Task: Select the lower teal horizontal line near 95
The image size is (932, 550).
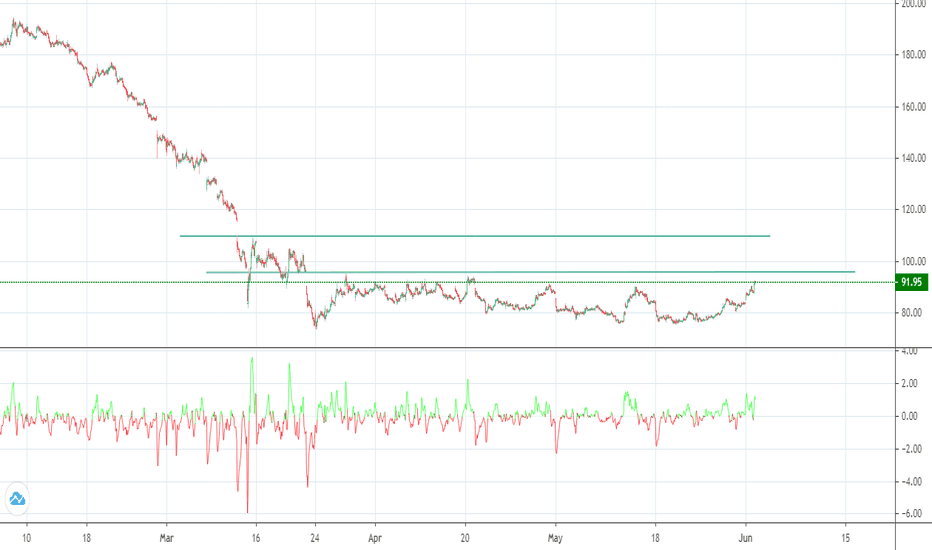Action: pyautogui.click(x=530, y=272)
